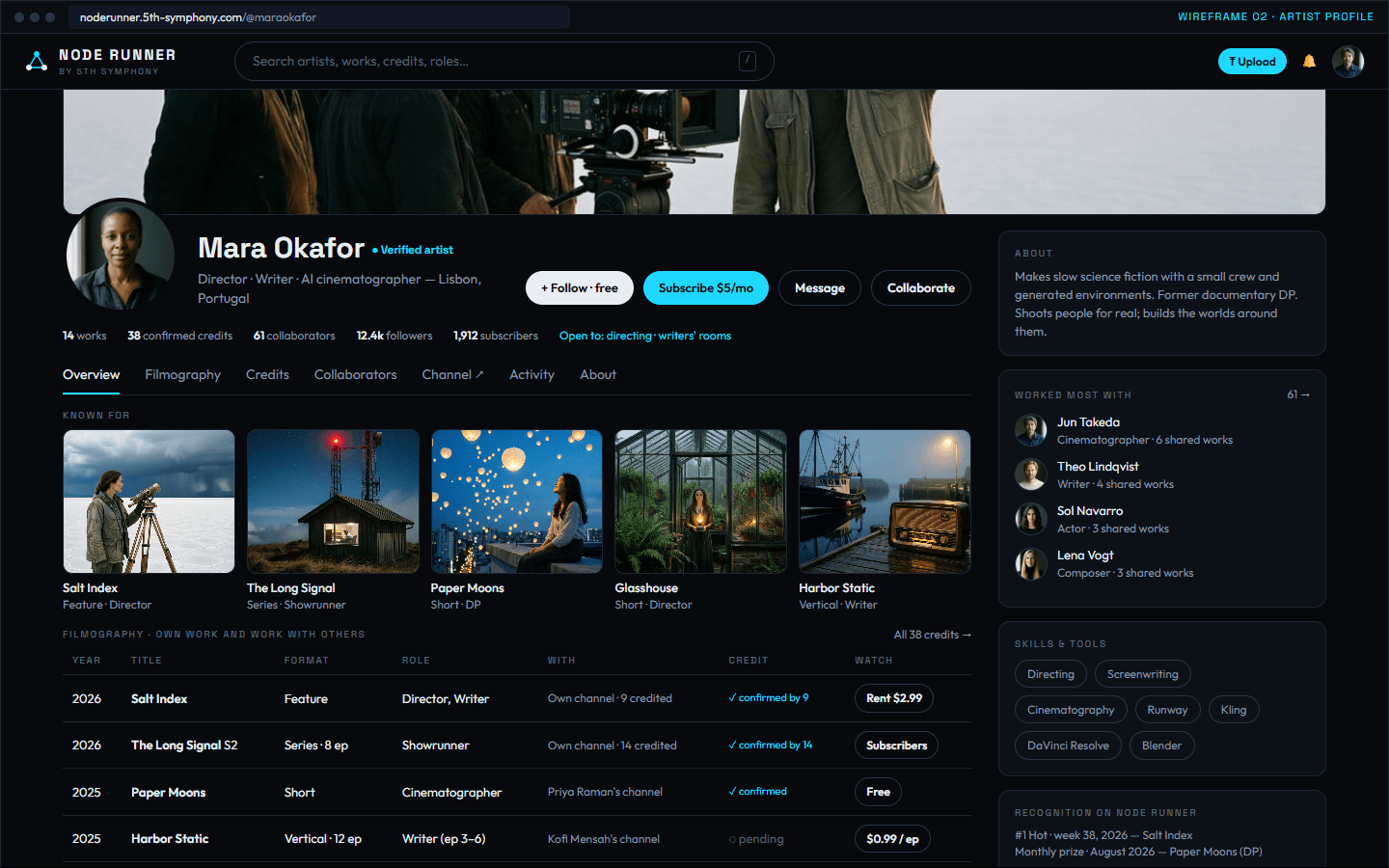View all 61 collaborators arrow link
1389x868 pixels.
[x=1298, y=394]
